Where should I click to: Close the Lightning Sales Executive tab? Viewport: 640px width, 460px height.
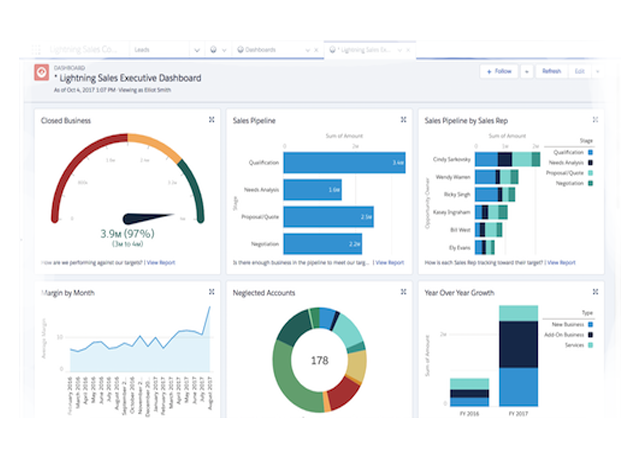point(408,50)
